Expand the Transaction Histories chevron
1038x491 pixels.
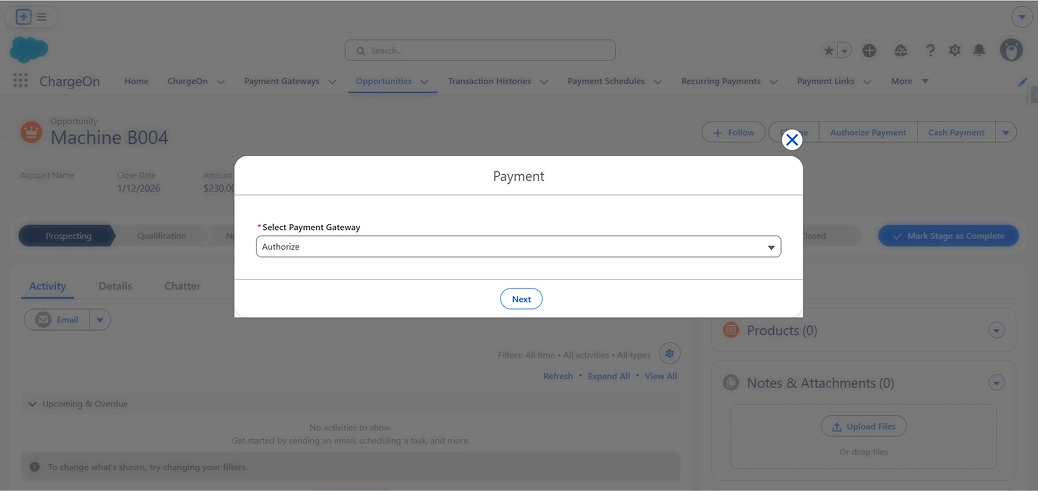click(x=543, y=82)
